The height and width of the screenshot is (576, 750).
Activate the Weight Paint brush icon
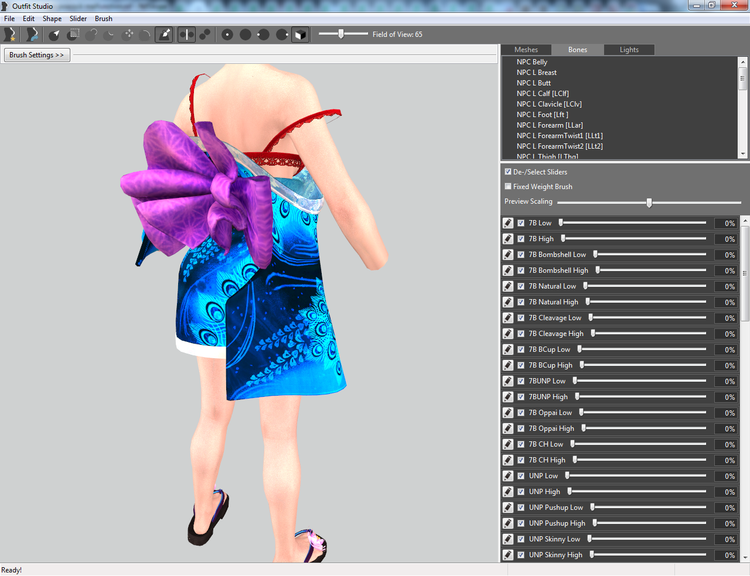(164, 34)
